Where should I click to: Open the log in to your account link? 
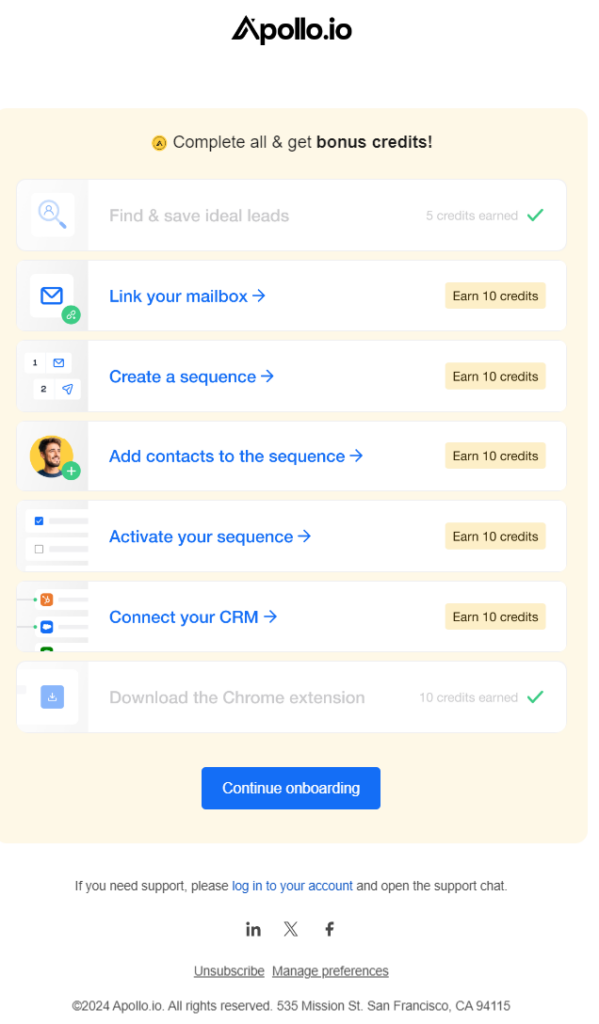[x=291, y=886]
